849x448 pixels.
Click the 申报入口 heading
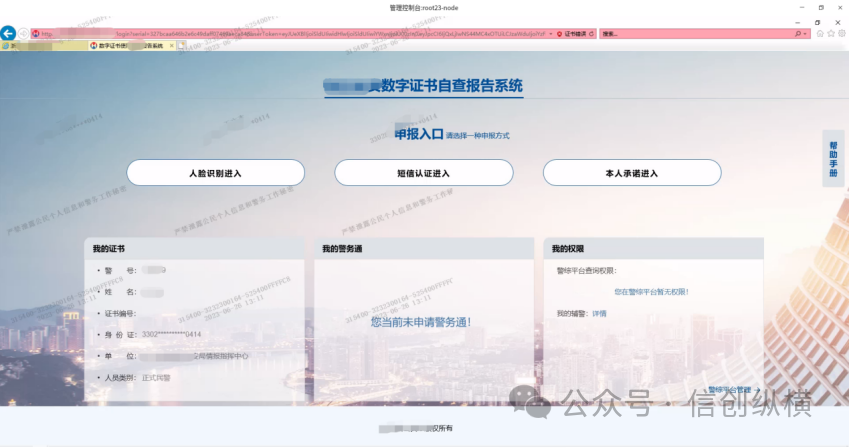click(419, 134)
